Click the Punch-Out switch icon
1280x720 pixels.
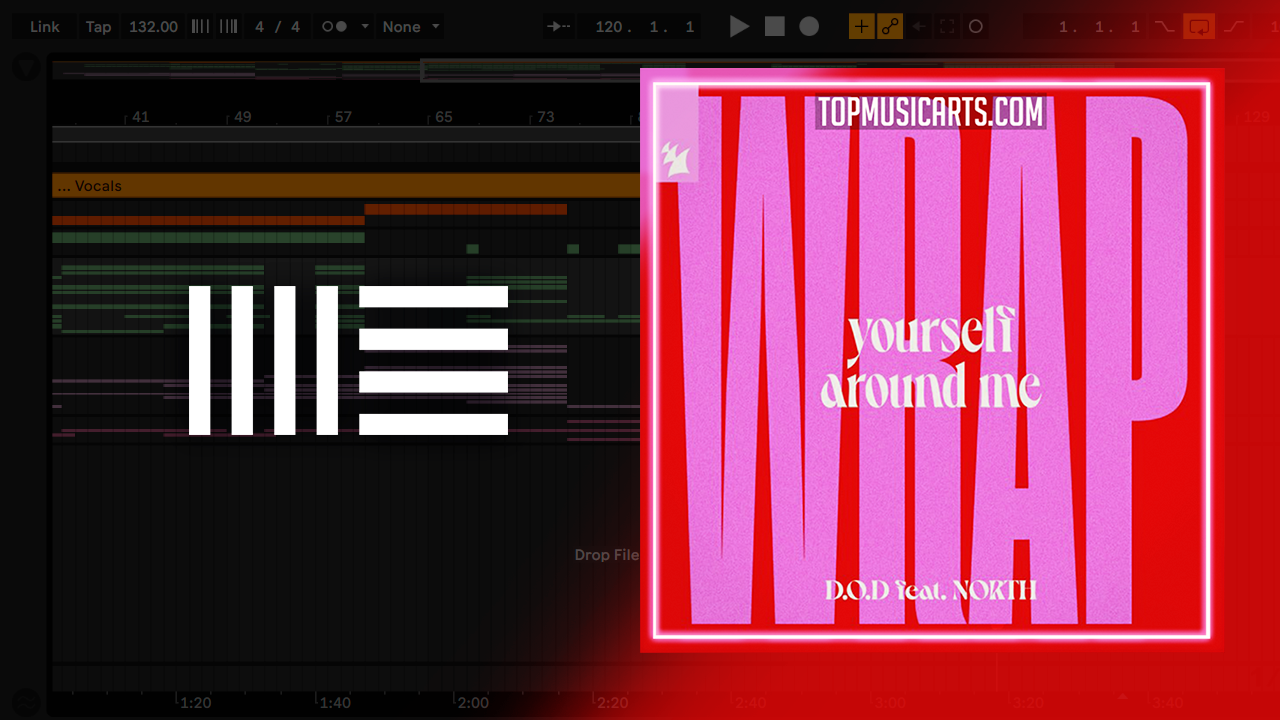[1235, 27]
